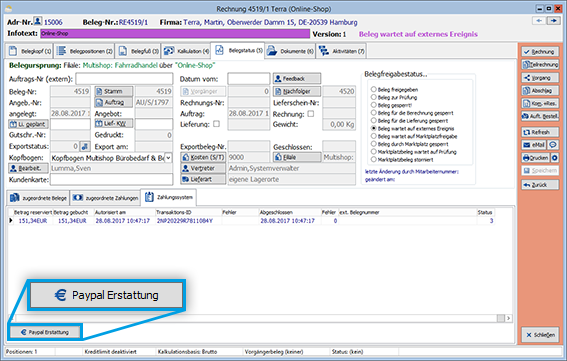
Task: Click the Lief-KW calendar button
Action: pos(114,124)
